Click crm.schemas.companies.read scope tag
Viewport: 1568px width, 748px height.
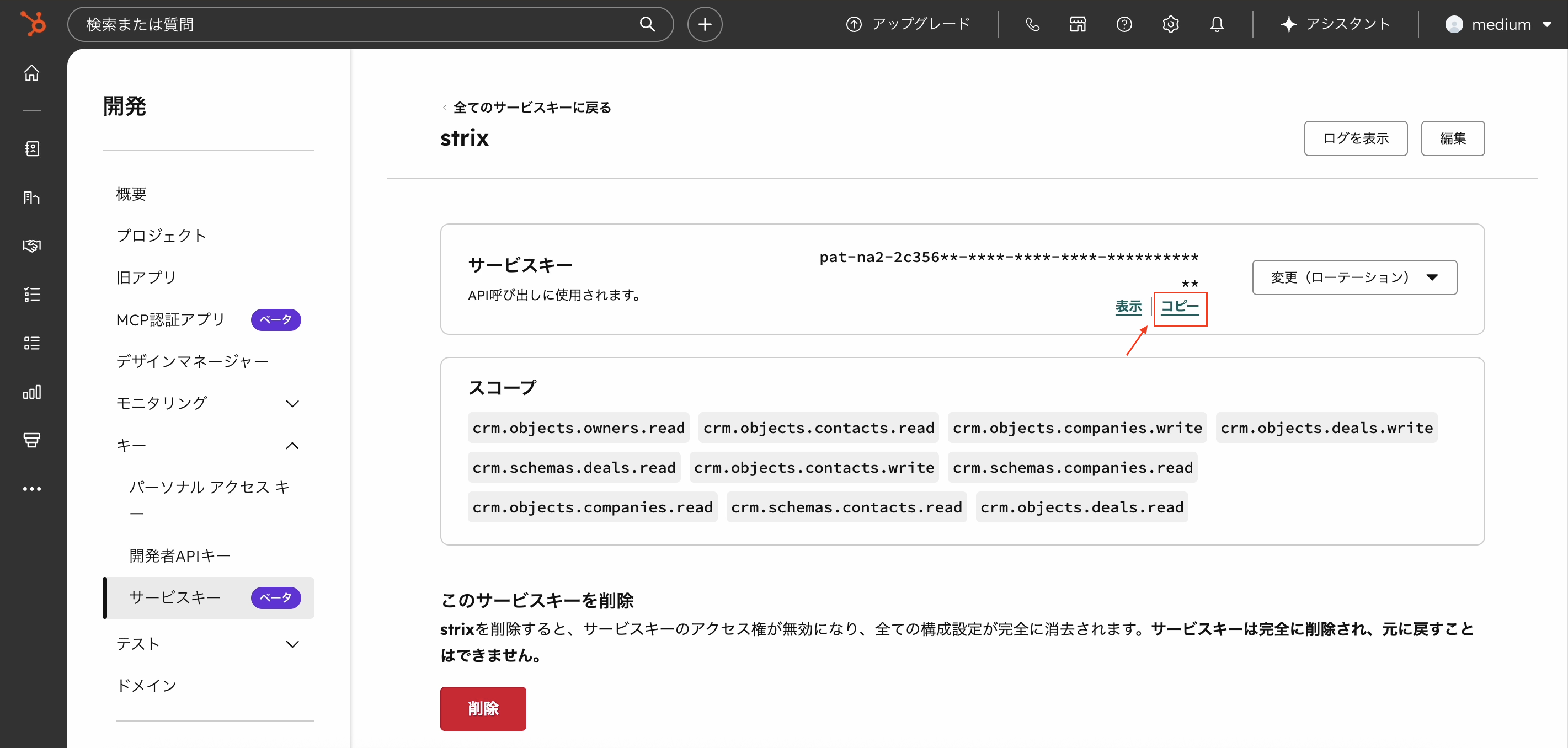coord(1072,467)
